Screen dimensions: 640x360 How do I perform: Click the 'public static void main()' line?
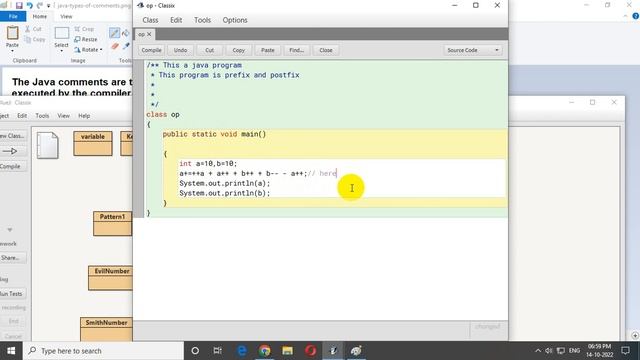pyautogui.click(x=214, y=134)
